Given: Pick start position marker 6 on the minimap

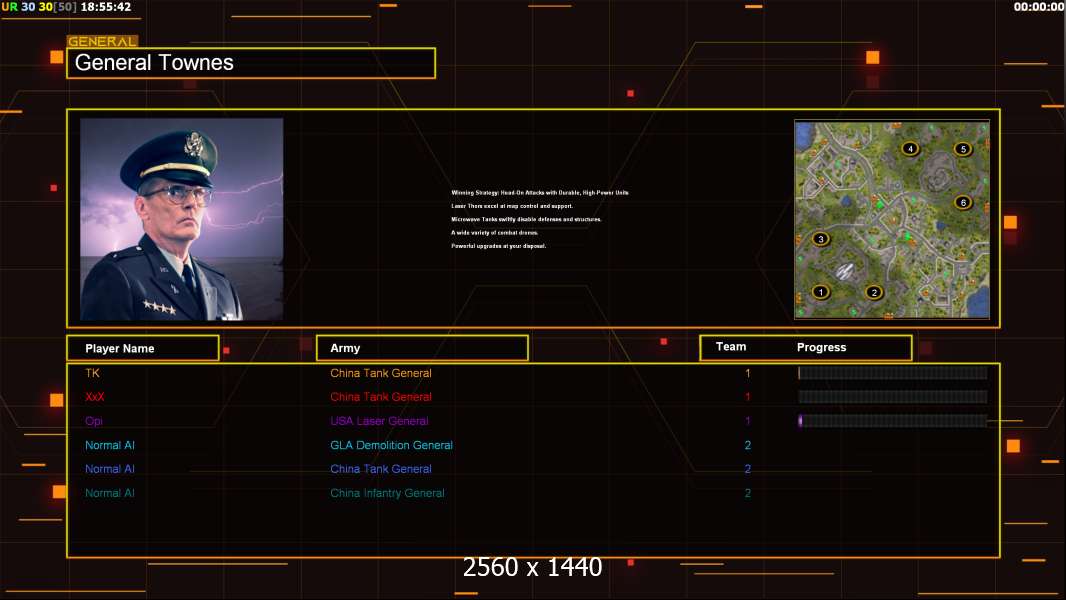Looking at the screenshot, I should click(963, 202).
